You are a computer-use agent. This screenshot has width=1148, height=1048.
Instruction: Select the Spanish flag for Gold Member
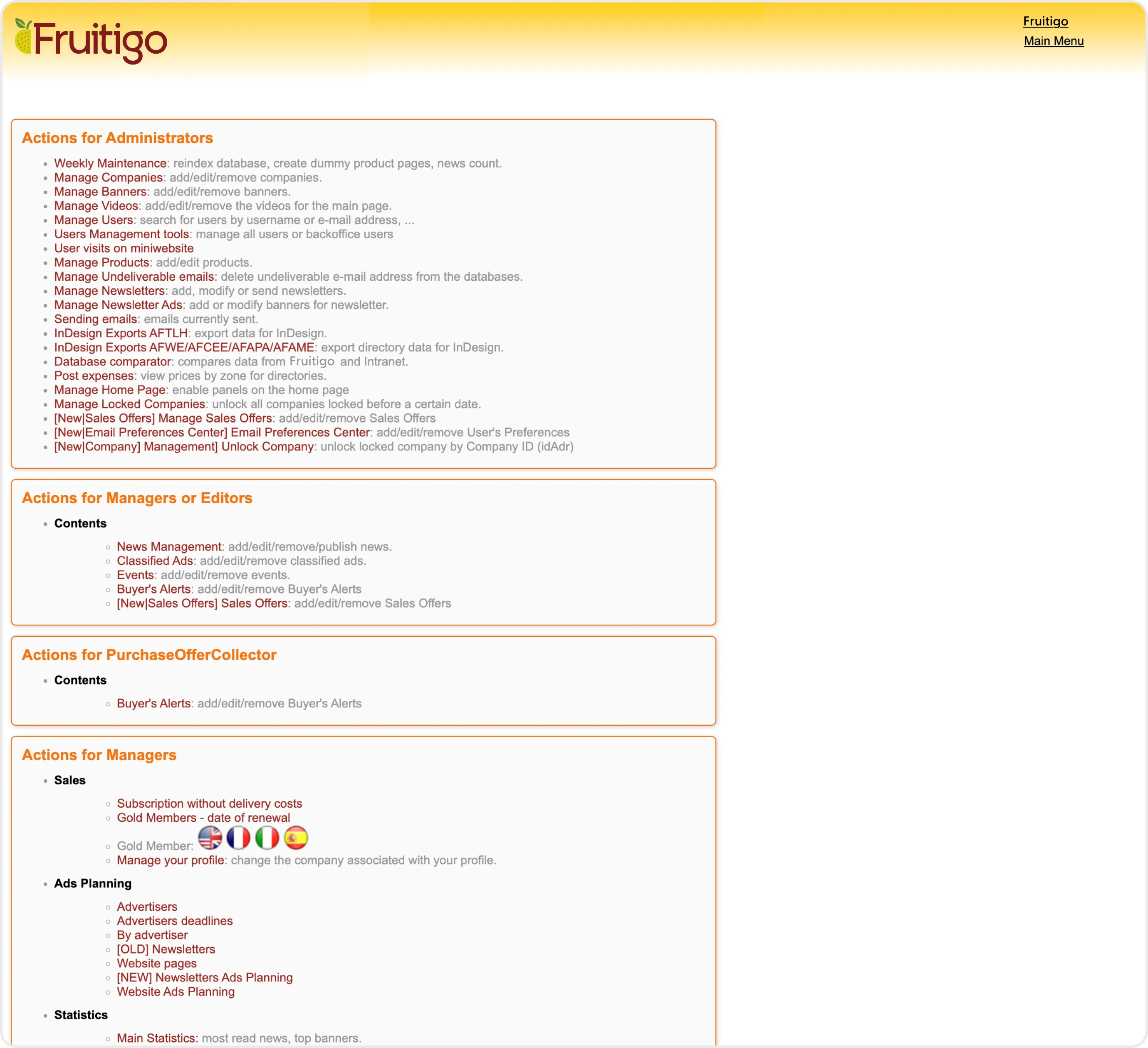point(296,838)
